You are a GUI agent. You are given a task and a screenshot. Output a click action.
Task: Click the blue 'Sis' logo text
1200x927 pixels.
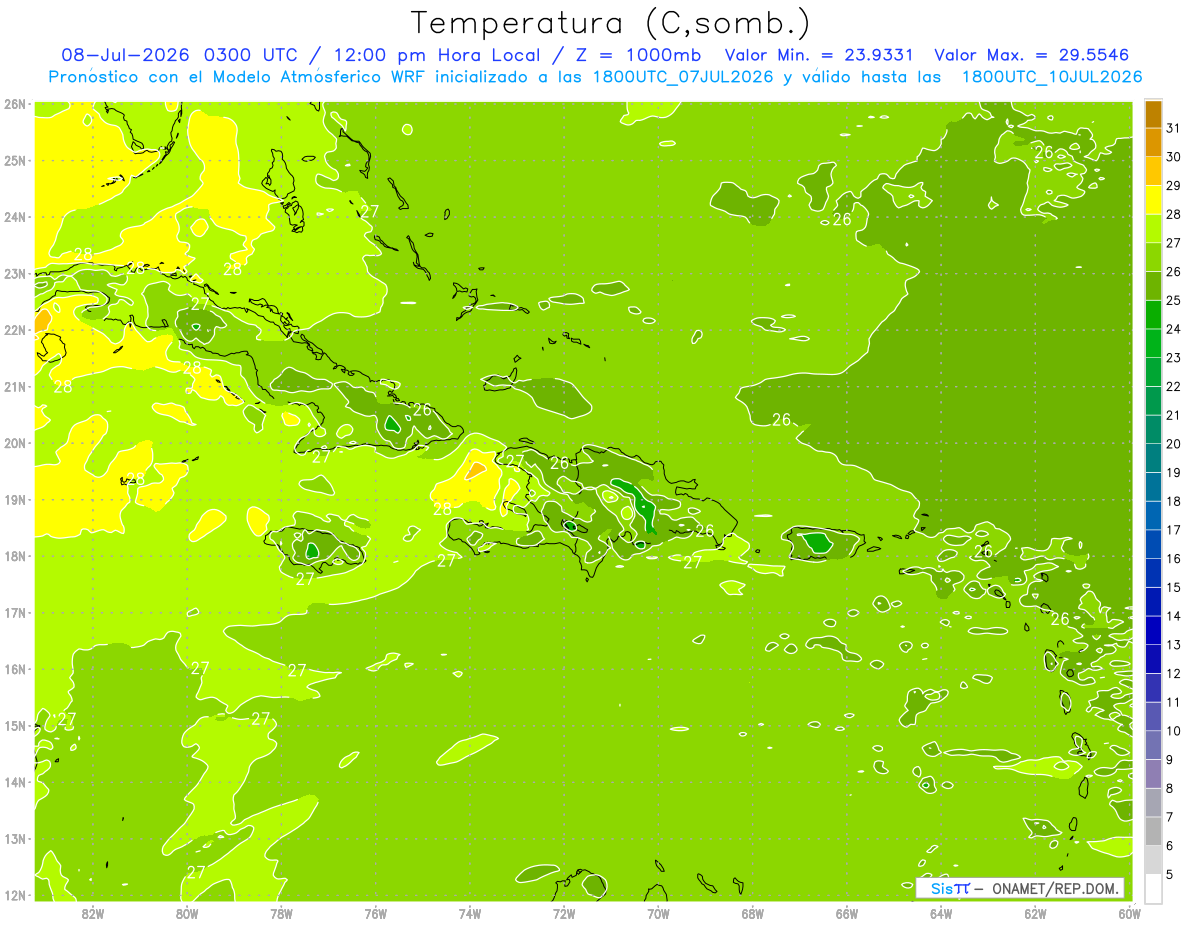[940, 888]
